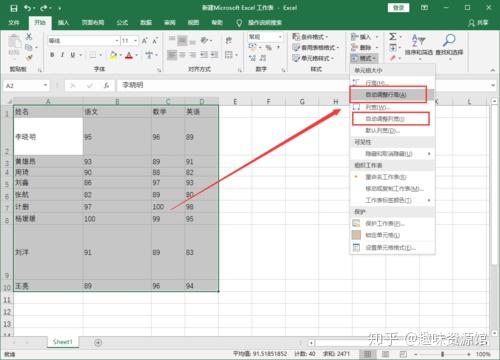Click the Sheet1 tab
500x360 pixels.
(x=62, y=342)
